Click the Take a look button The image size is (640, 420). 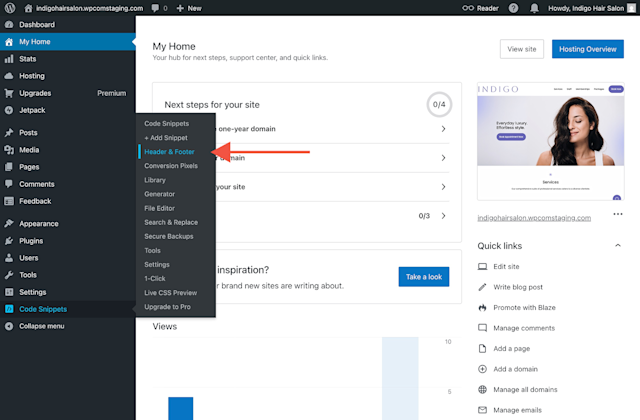pyautogui.click(x=424, y=277)
